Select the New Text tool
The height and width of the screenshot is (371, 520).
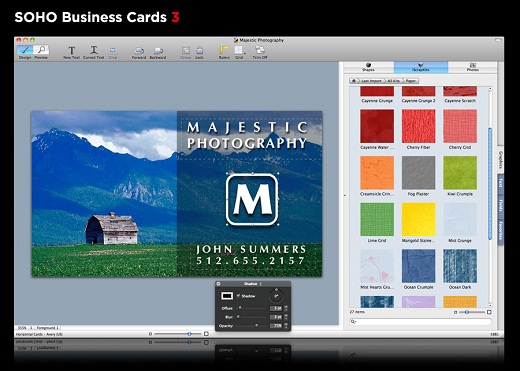click(x=71, y=51)
